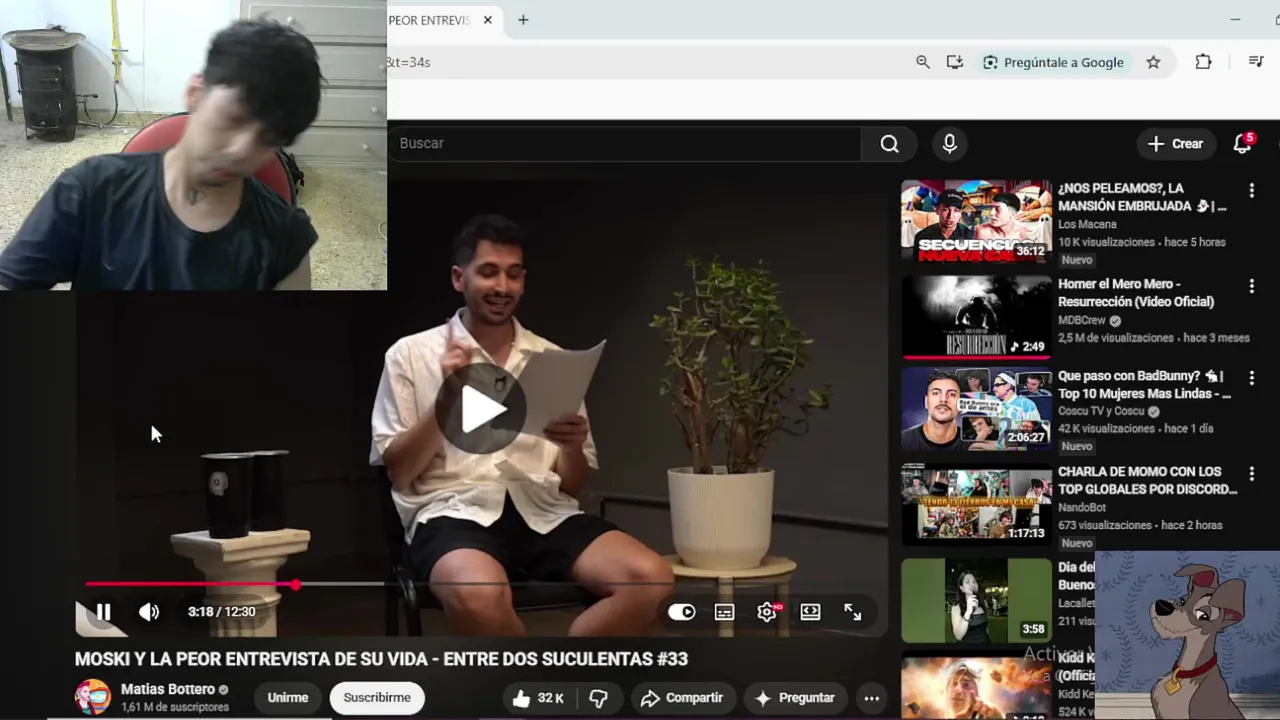The height and width of the screenshot is (720, 1280).
Task: Open the Matias Bottero channel name link
Action: pyautogui.click(x=167, y=689)
